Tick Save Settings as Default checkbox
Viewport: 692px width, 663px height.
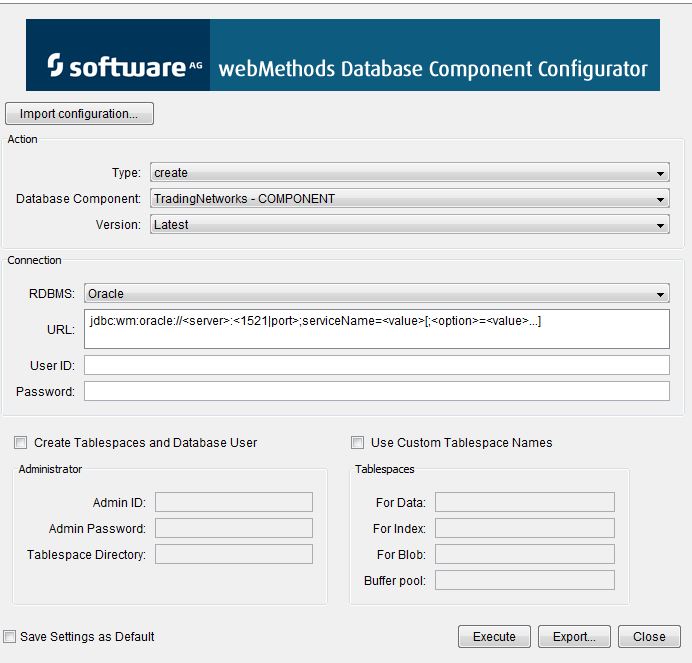point(9,637)
